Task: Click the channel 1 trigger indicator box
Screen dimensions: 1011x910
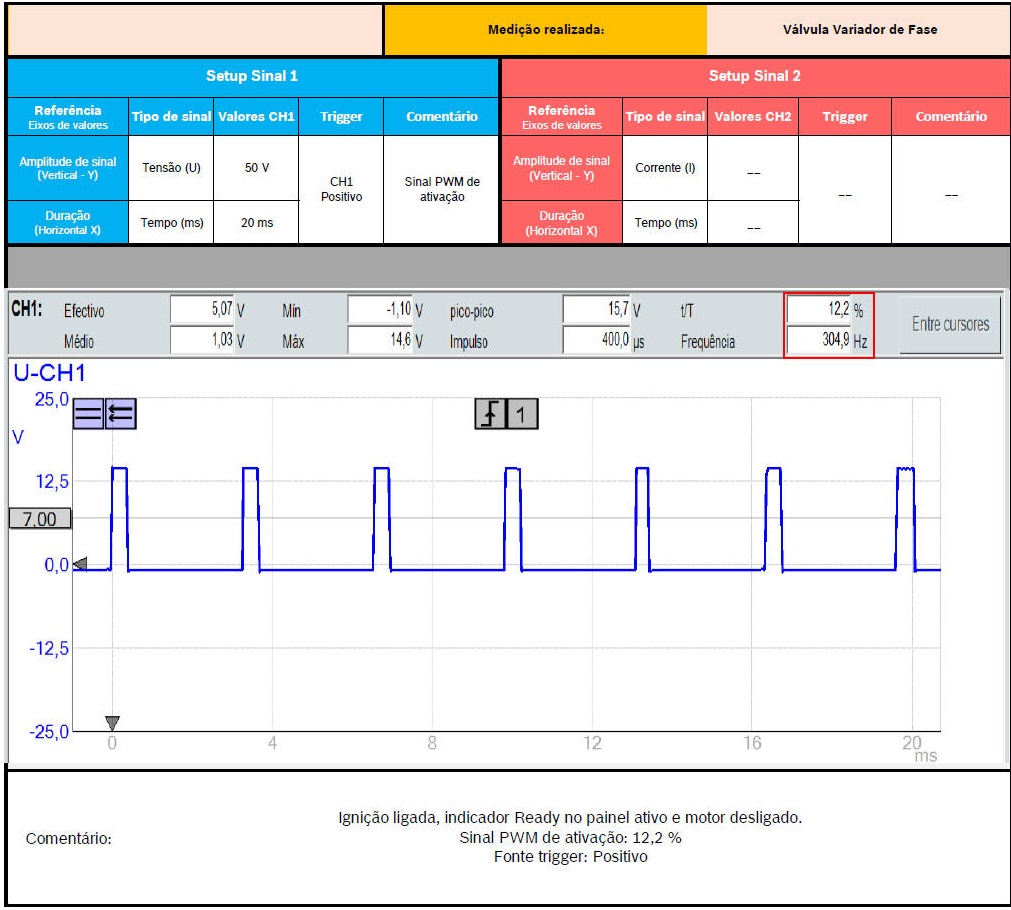Action: click(522, 413)
